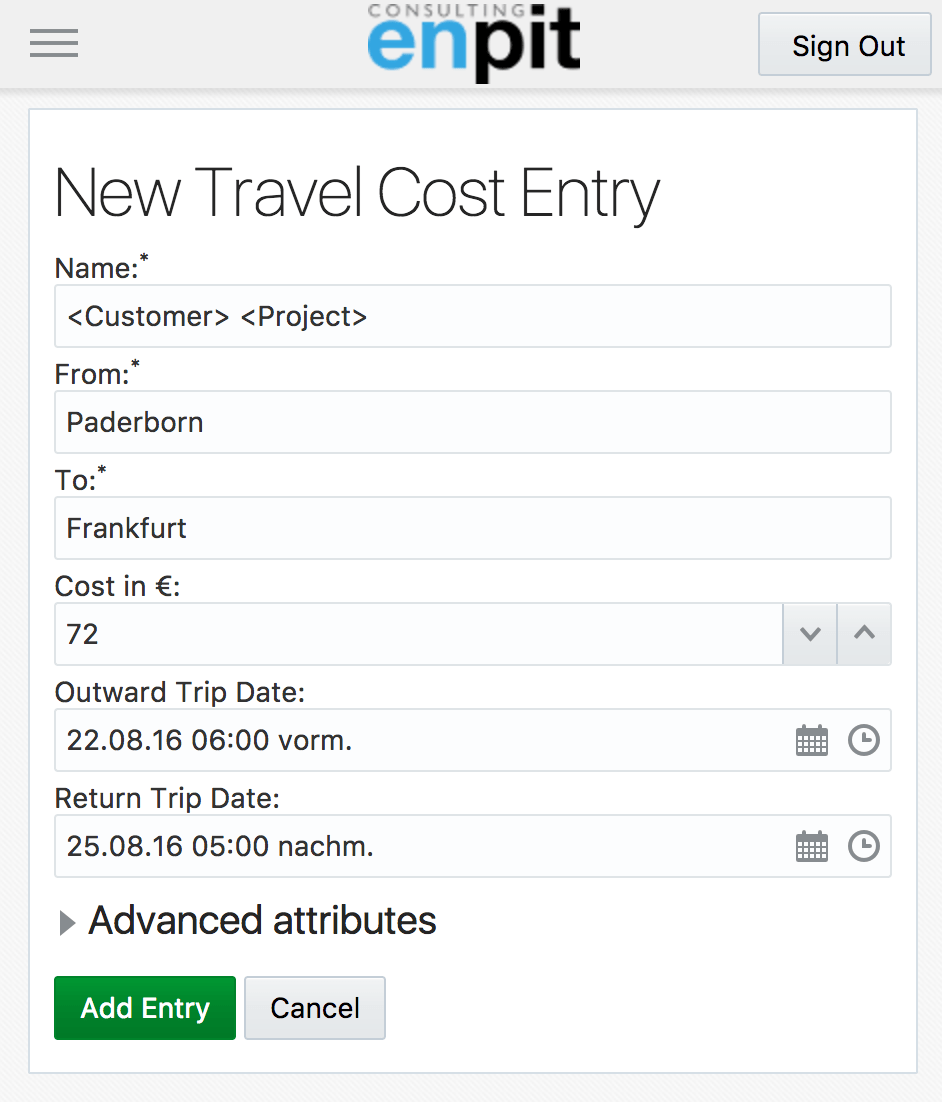Submit form with Add Entry button
942x1102 pixels.
click(145, 1008)
